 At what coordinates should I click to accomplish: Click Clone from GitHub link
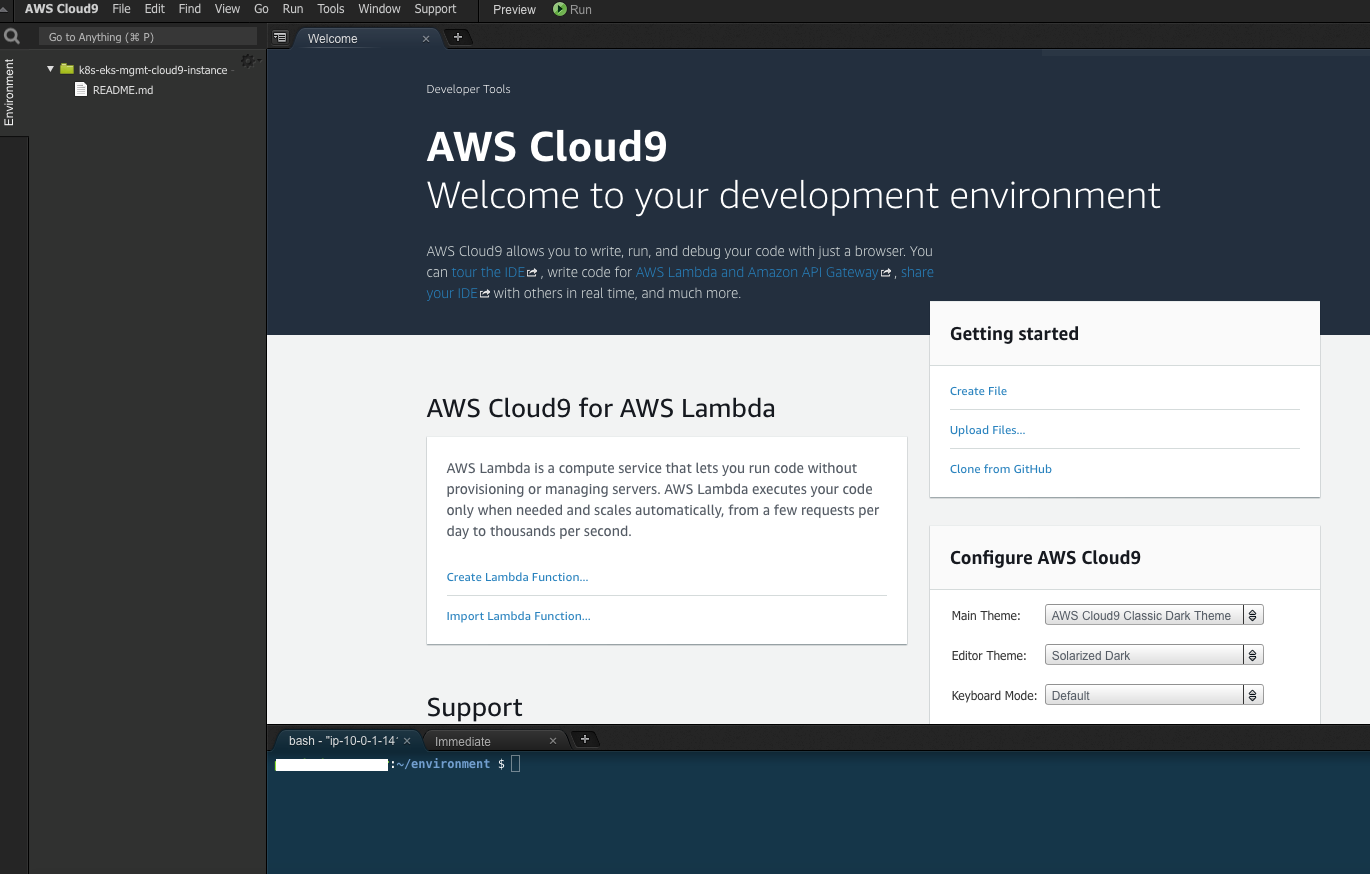coord(1001,469)
